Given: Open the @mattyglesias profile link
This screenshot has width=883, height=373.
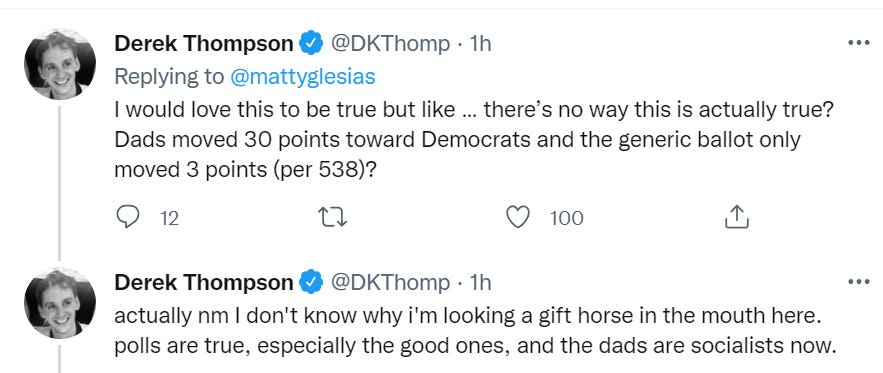Looking at the screenshot, I should click(x=302, y=77).
